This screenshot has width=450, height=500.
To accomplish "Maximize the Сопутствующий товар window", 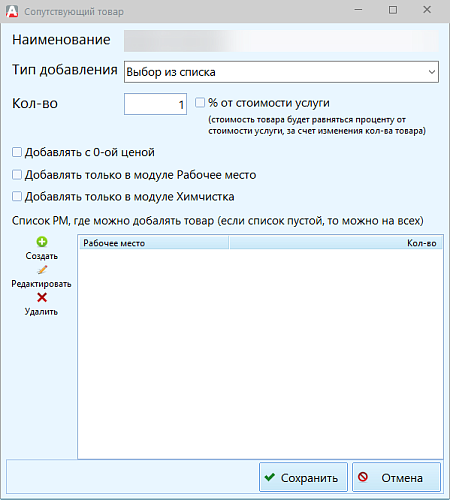I will point(393,10).
